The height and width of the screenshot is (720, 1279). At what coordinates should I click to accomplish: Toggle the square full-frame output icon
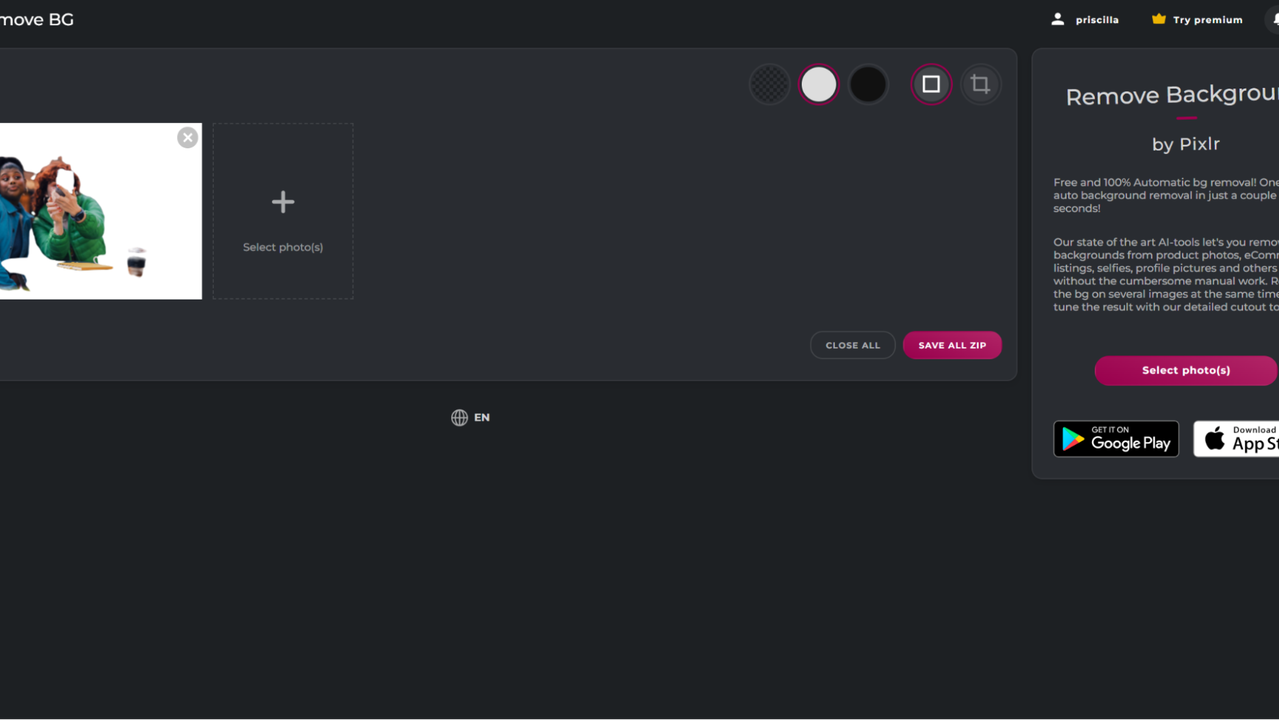click(x=931, y=85)
